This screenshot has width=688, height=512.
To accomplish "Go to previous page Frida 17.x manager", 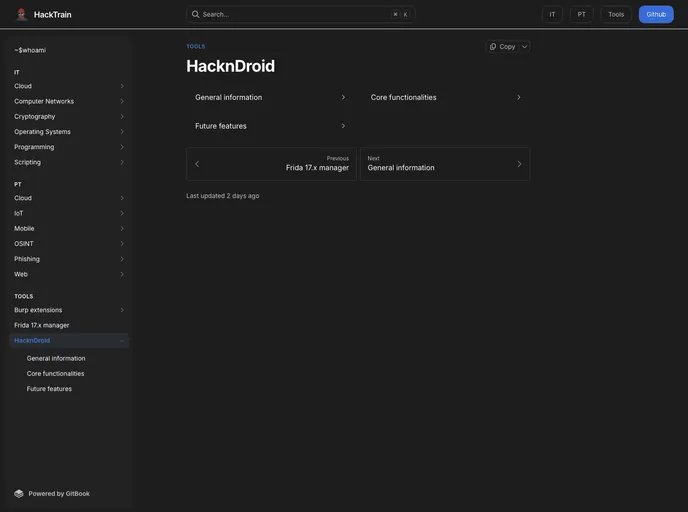I will [x=271, y=164].
